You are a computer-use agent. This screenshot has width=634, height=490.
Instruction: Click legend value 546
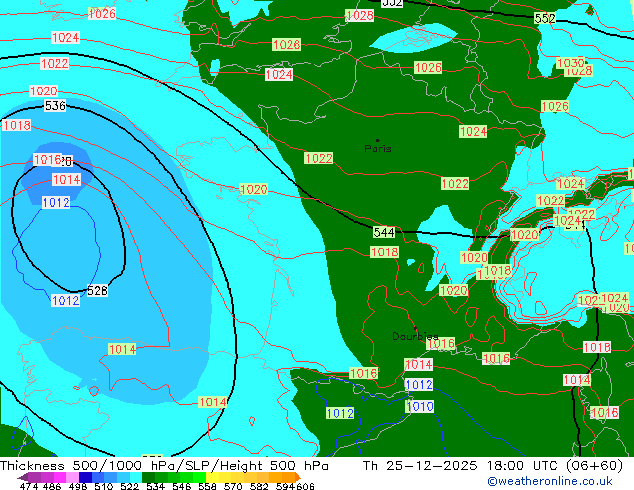(182, 486)
